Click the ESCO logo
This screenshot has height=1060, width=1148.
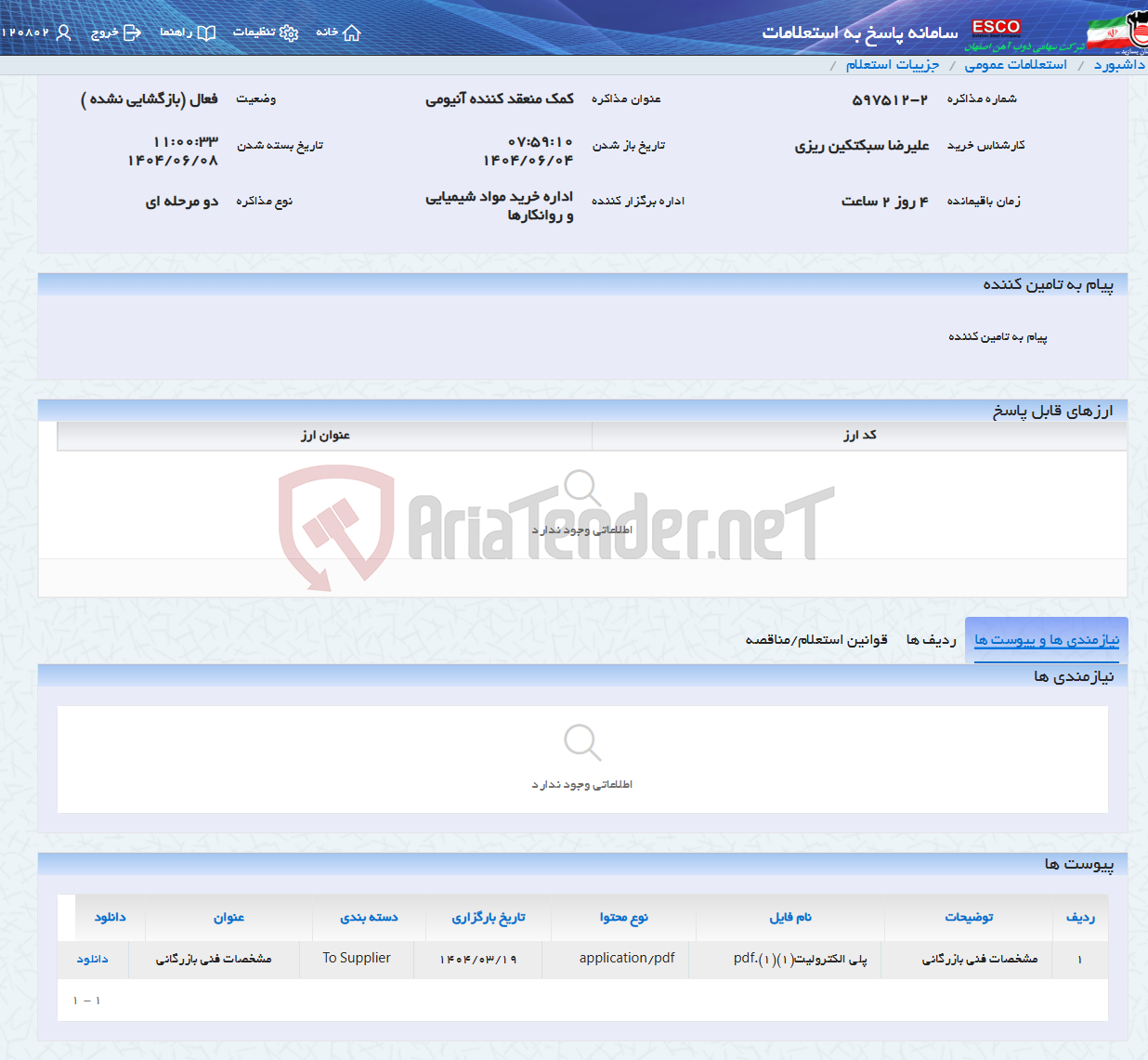[996, 28]
